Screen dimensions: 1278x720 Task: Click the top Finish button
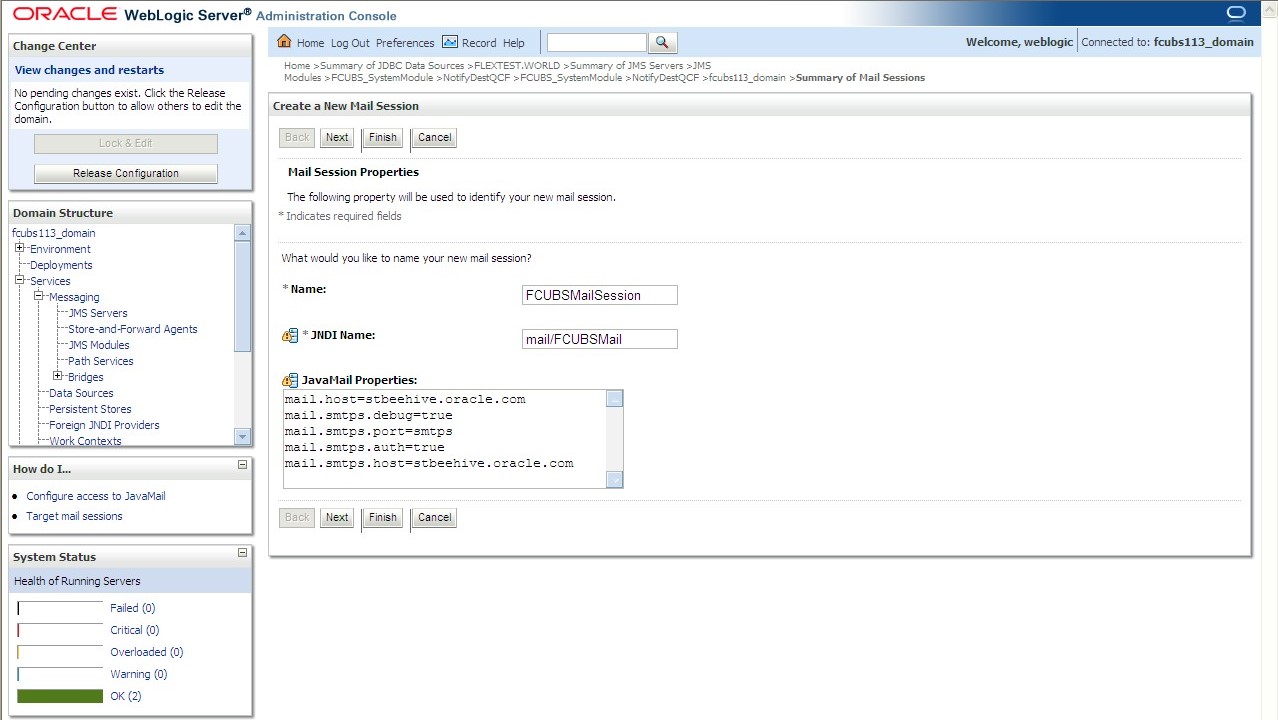pyautogui.click(x=382, y=138)
